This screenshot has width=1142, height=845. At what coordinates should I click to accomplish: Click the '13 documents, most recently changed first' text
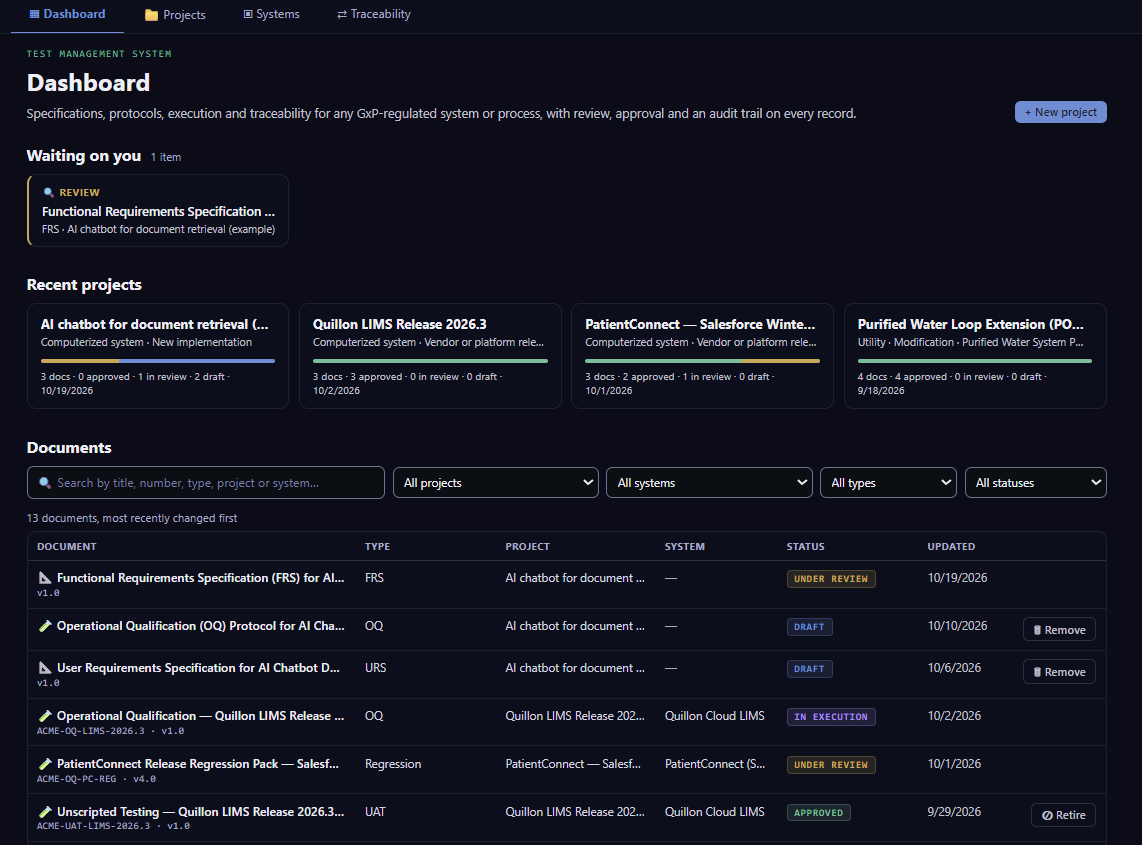point(132,518)
